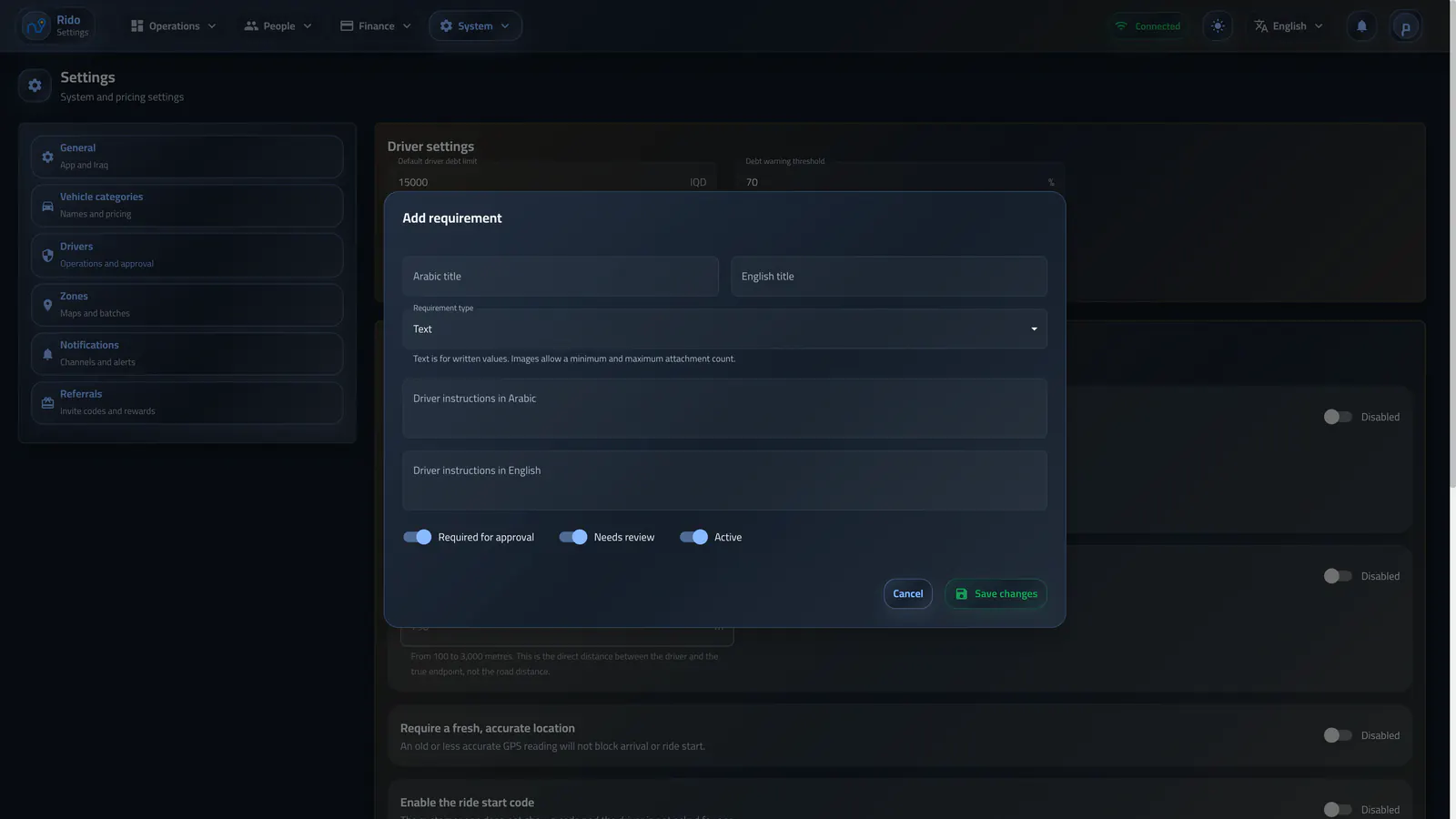Toggle the Needs review switch
1456x819 pixels.
tap(573, 537)
